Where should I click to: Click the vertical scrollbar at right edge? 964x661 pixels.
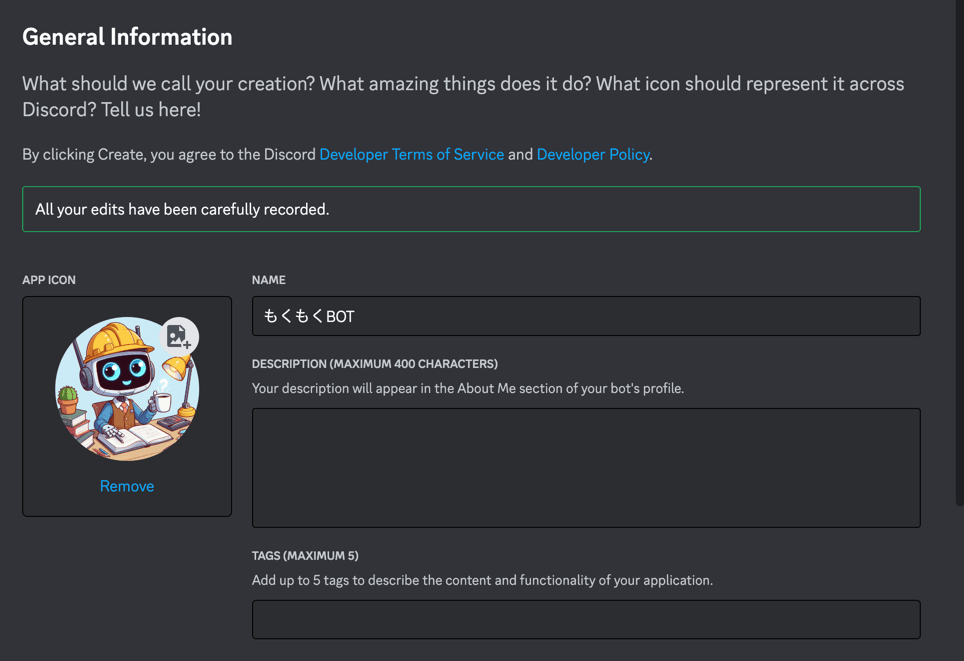[x=960, y=252]
